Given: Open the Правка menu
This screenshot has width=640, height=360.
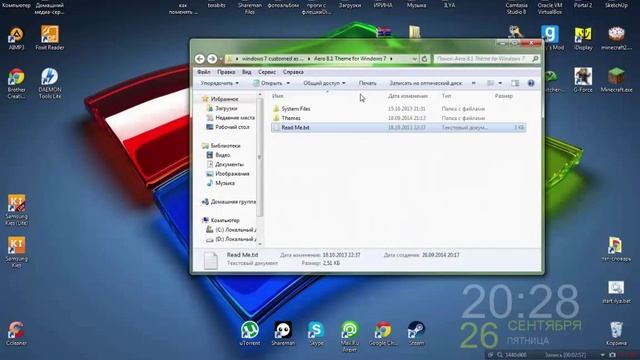Looking at the screenshot, I should (x=226, y=72).
